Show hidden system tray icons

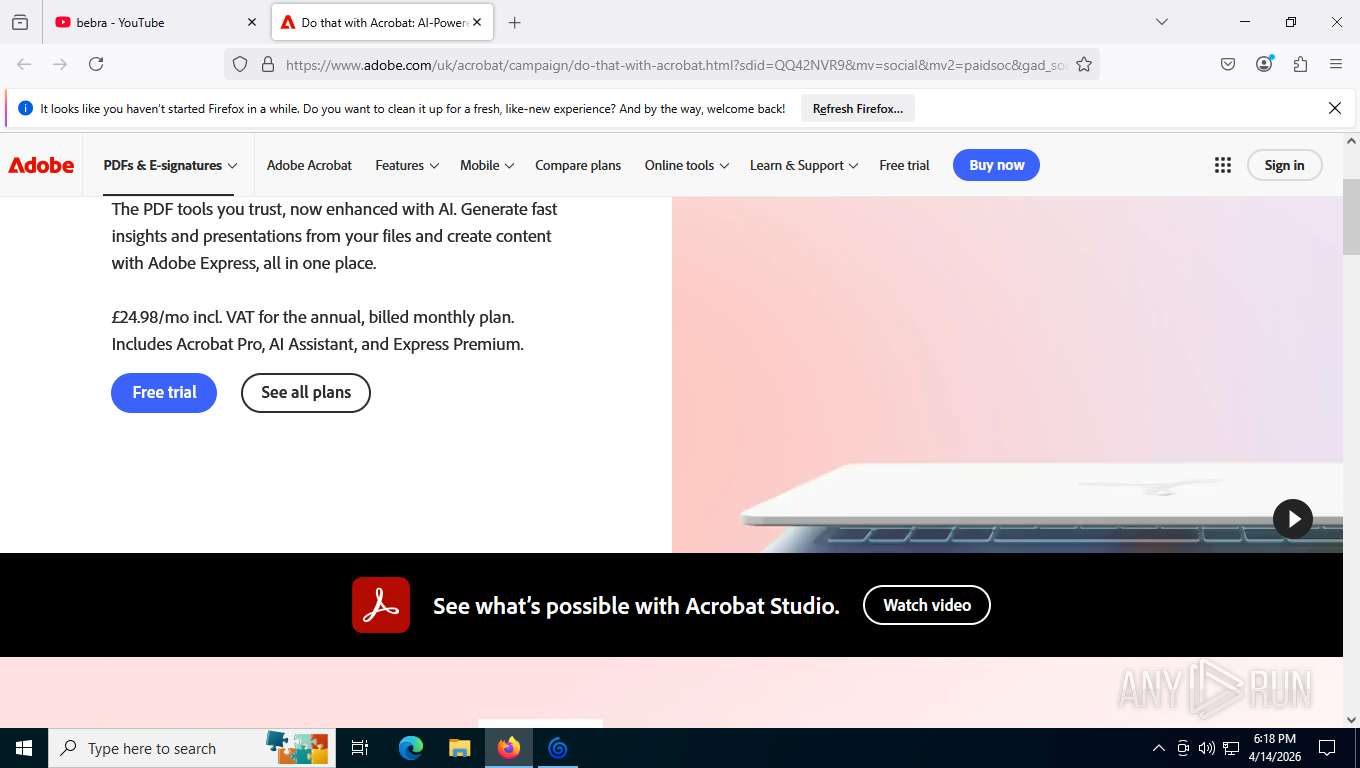tap(1159, 748)
